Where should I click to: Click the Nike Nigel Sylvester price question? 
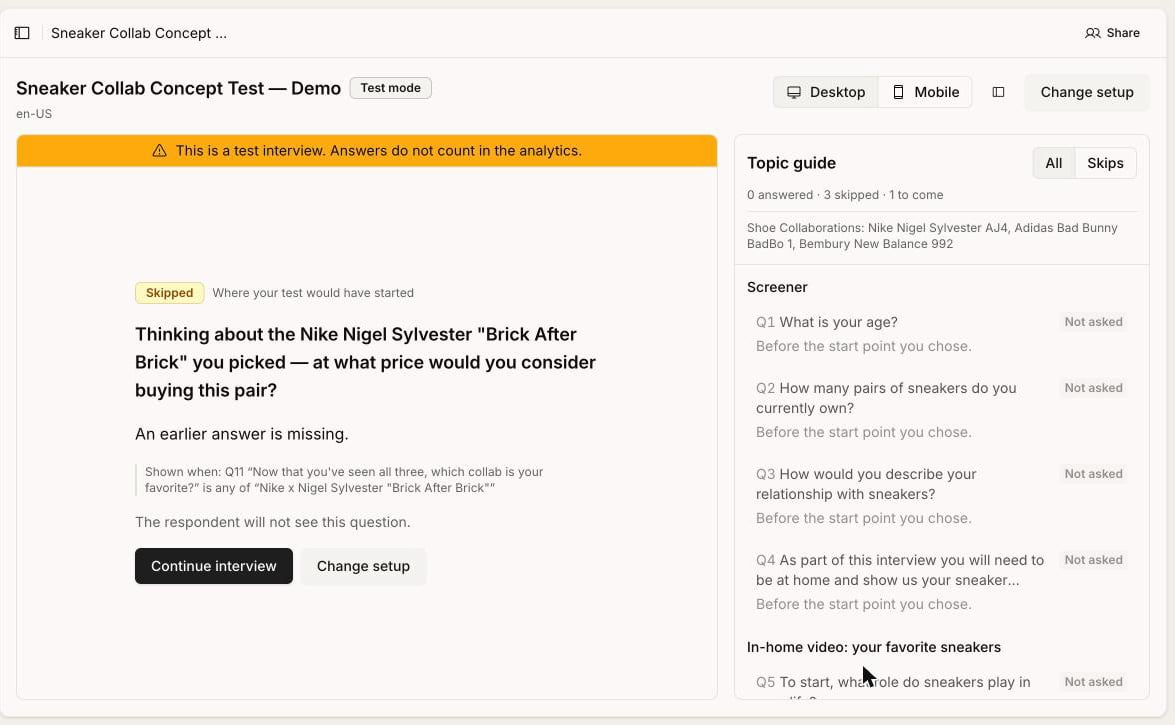click(366, 362)
